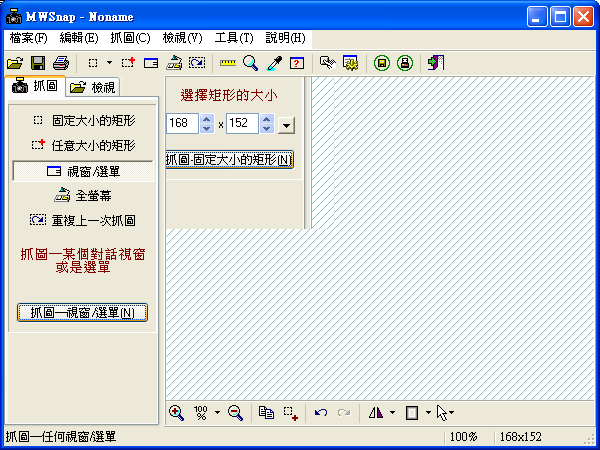Click status bar text 168x152
The height and width of the screenshot is (450, 600).
520,437
